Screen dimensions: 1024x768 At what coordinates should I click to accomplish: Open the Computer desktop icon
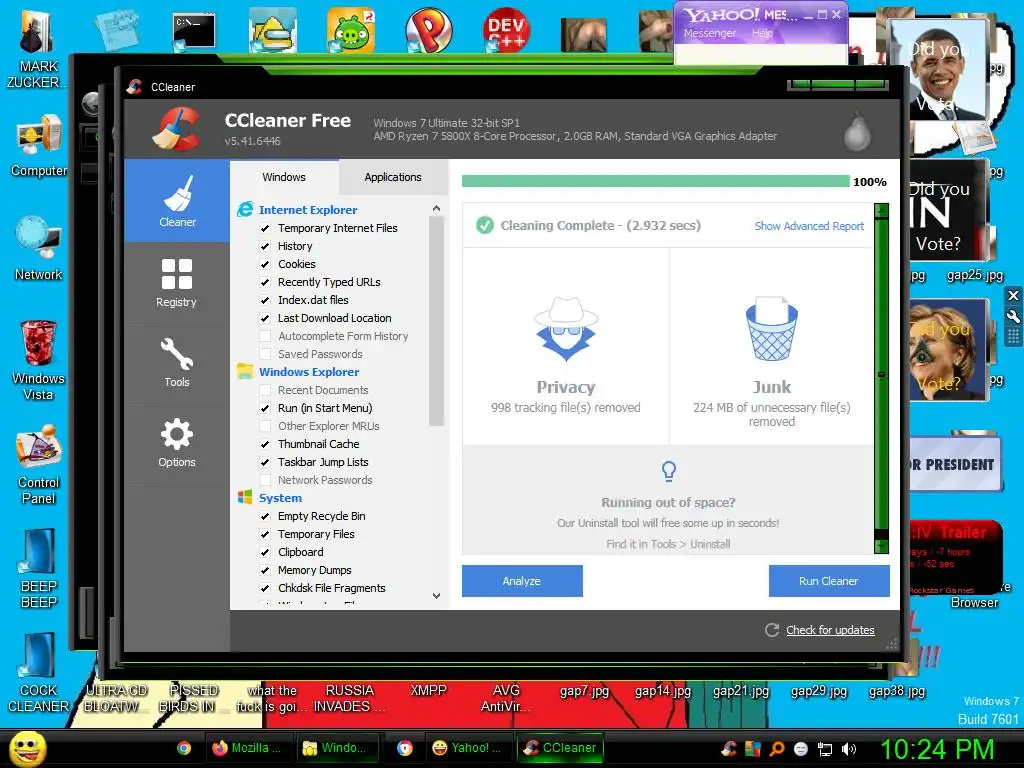click(39, 146)
